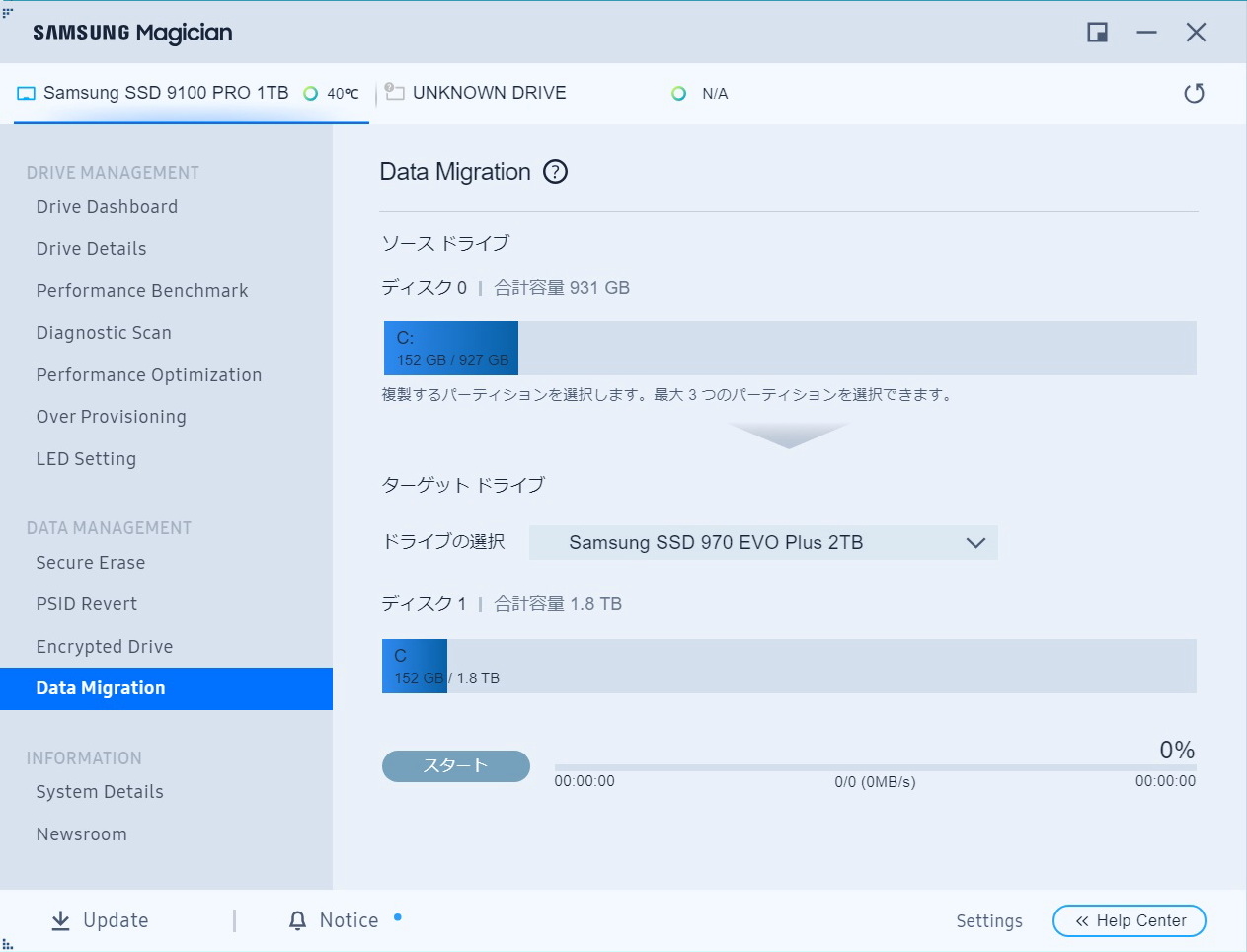Image resolution: width=1247 pixels, height=952 pixels.
Task: Open Settings
Action: click(989, 921)
